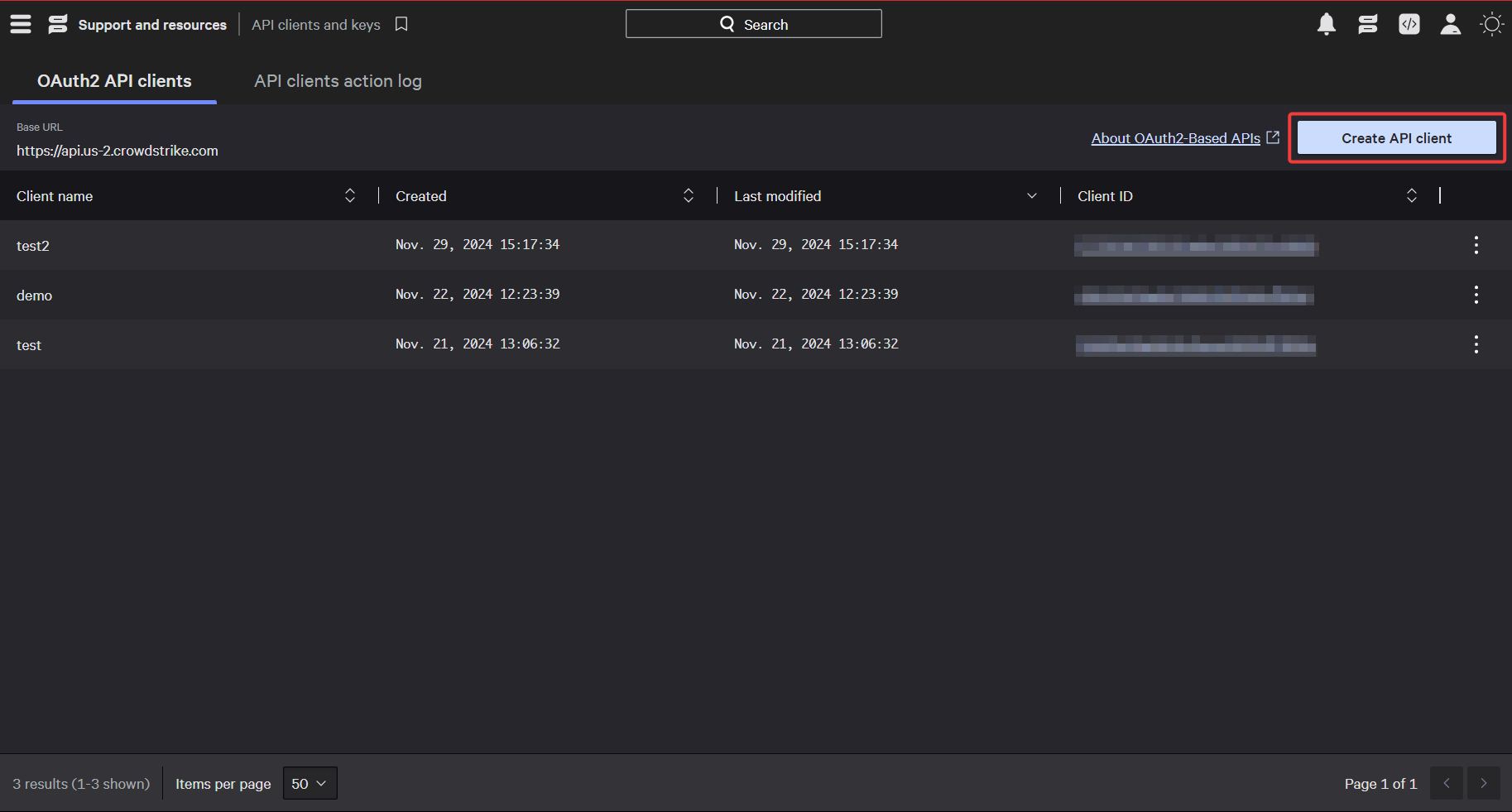
Task: Open the user account profile icon
Action: coord(1451,25)
